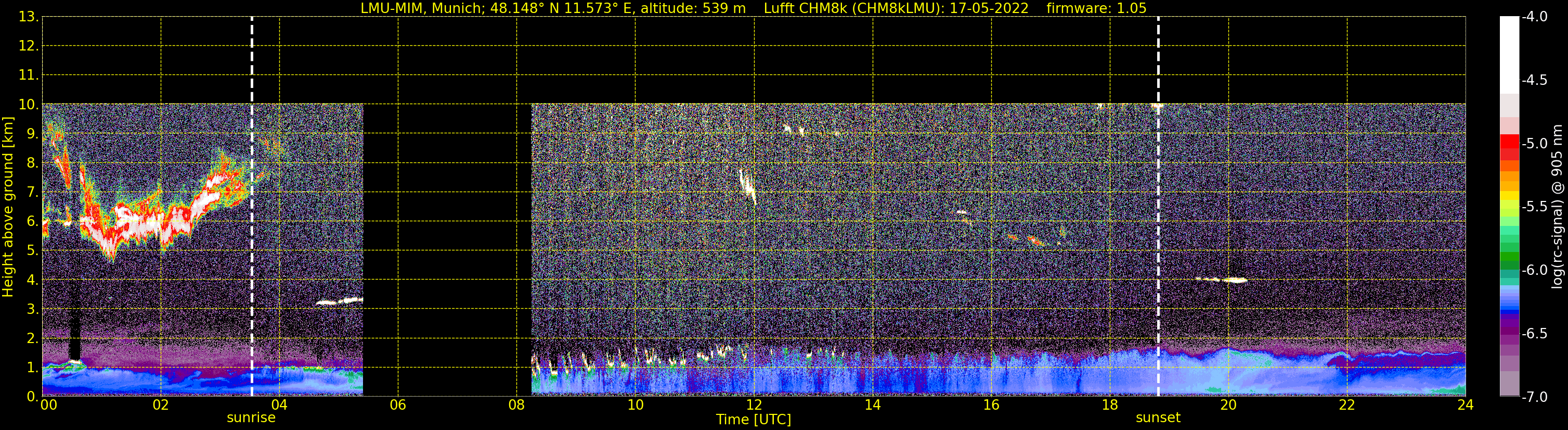Click the x-axis tick label '18'
This screenshot has height=430, width=1568.
tap(1110, 405)
